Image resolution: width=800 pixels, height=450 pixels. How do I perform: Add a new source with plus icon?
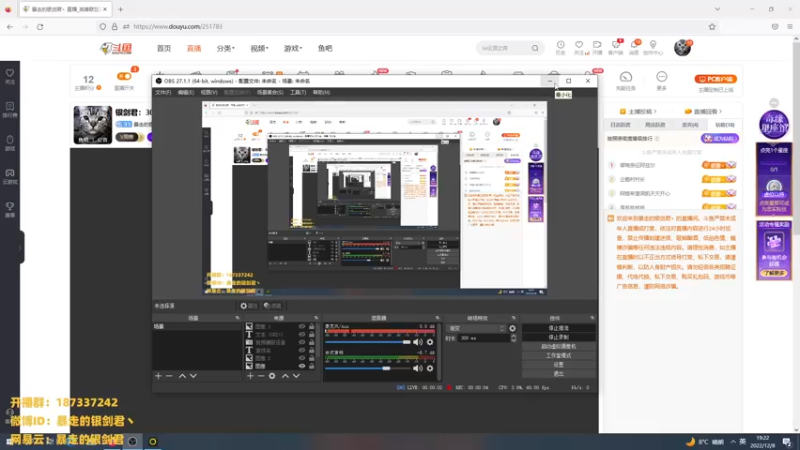point(250,376)
